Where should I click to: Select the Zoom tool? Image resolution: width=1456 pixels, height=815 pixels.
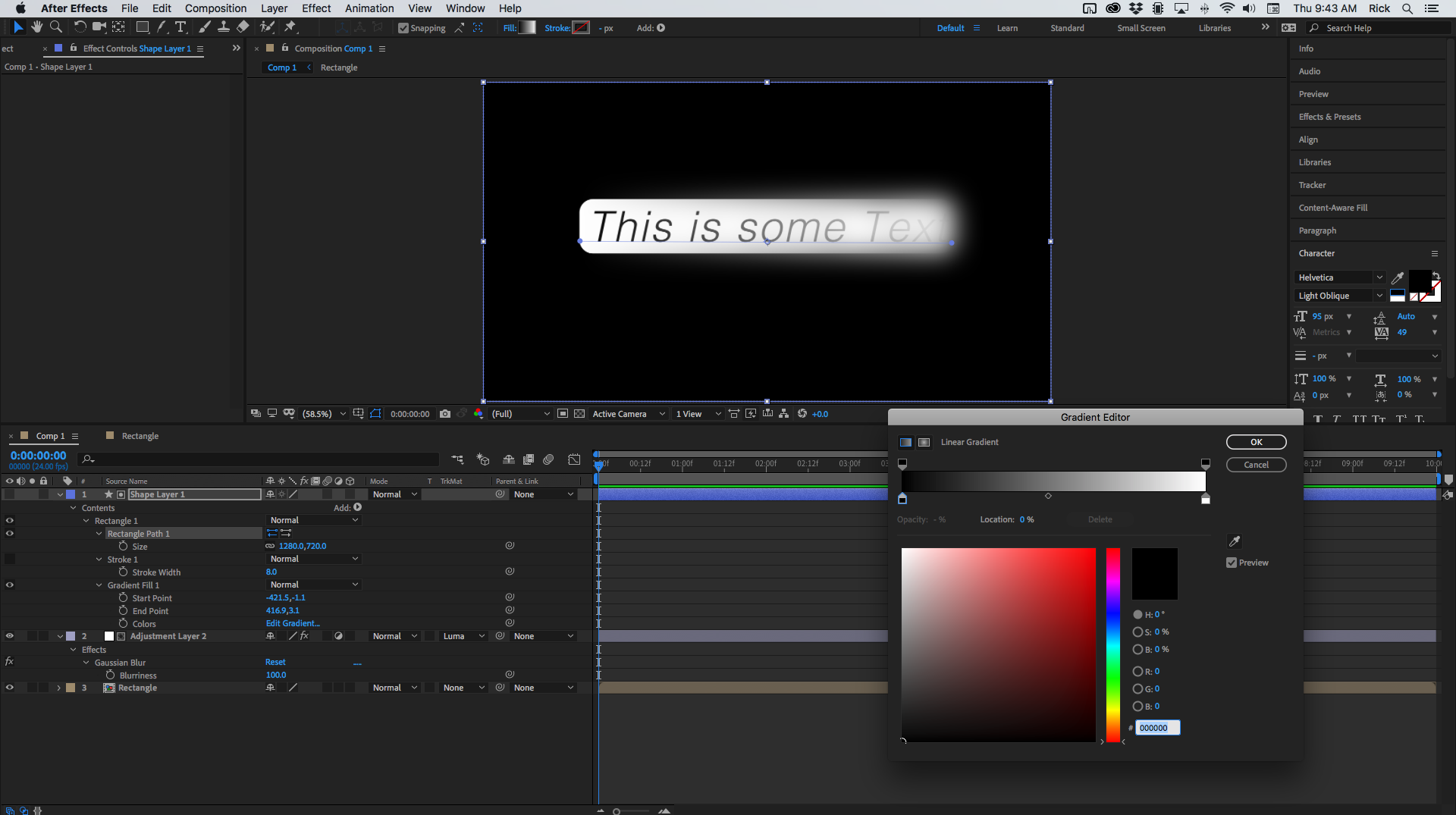55,27
